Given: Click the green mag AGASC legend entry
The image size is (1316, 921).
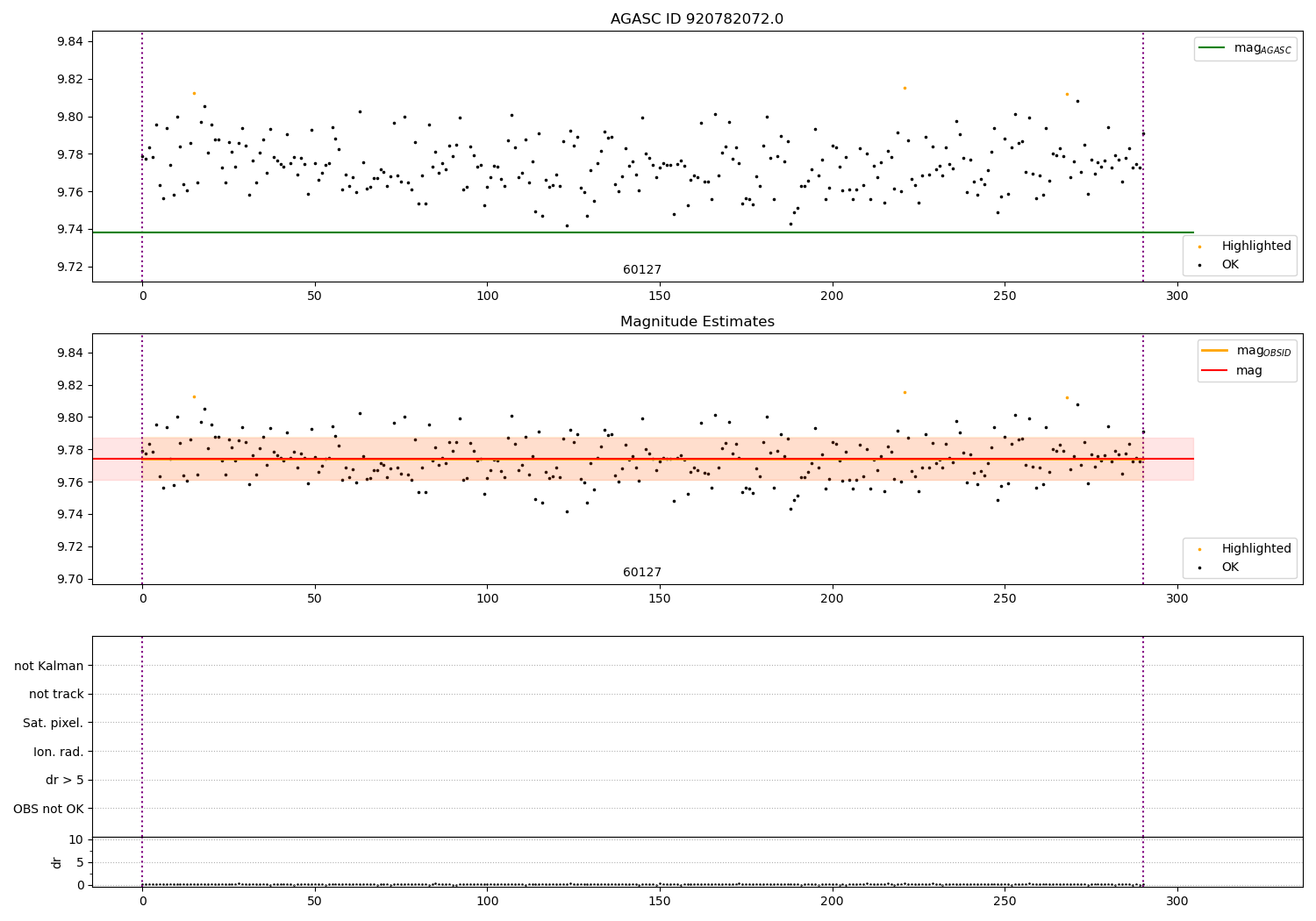Looking at the screenshot, I should coord(1245,49).
